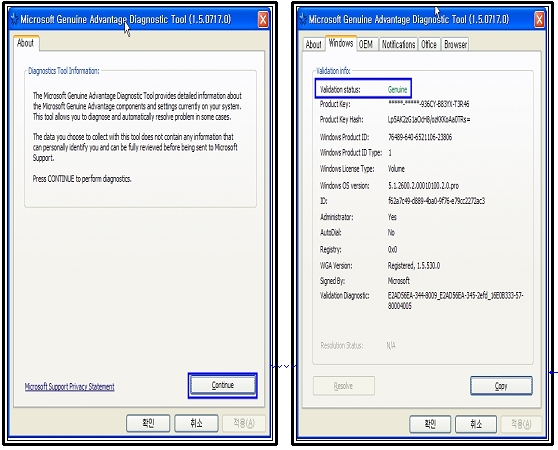Viewport: 558px width, 450px height.
Task: Click 확인 button in right window
Action: [430, 424]
